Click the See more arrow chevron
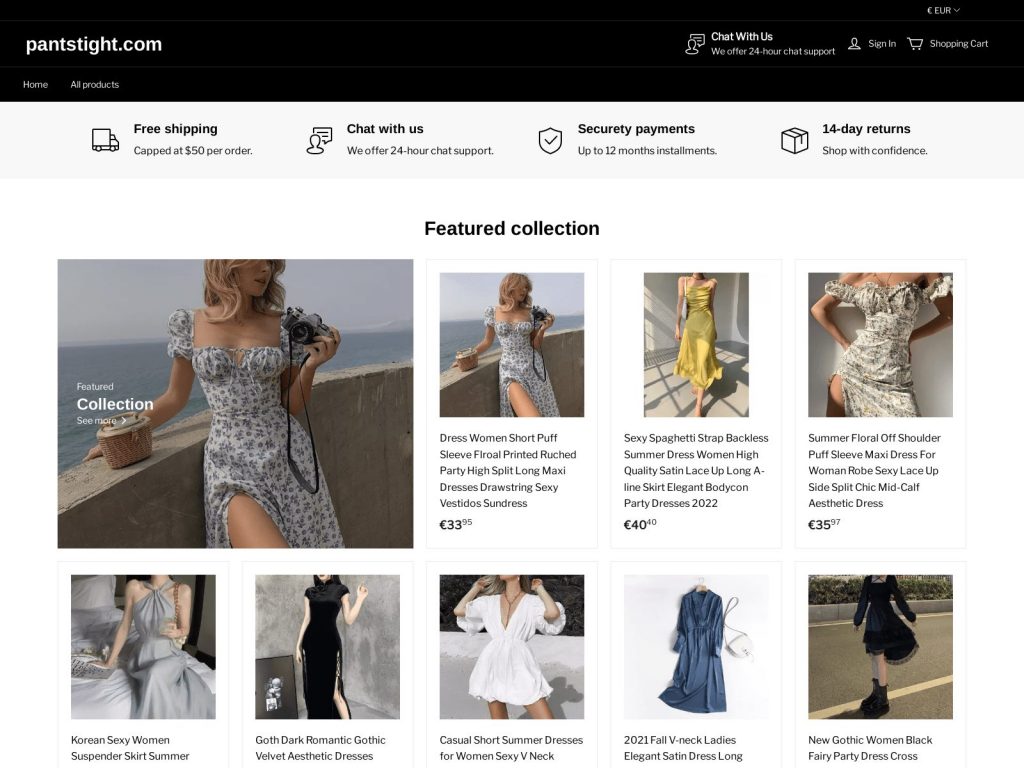 (x=124, y=421)
